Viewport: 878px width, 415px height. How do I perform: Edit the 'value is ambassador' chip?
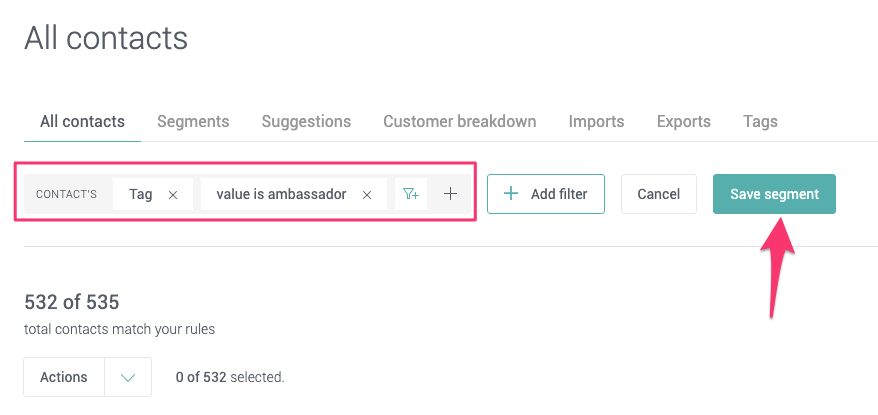coord(281,194)
